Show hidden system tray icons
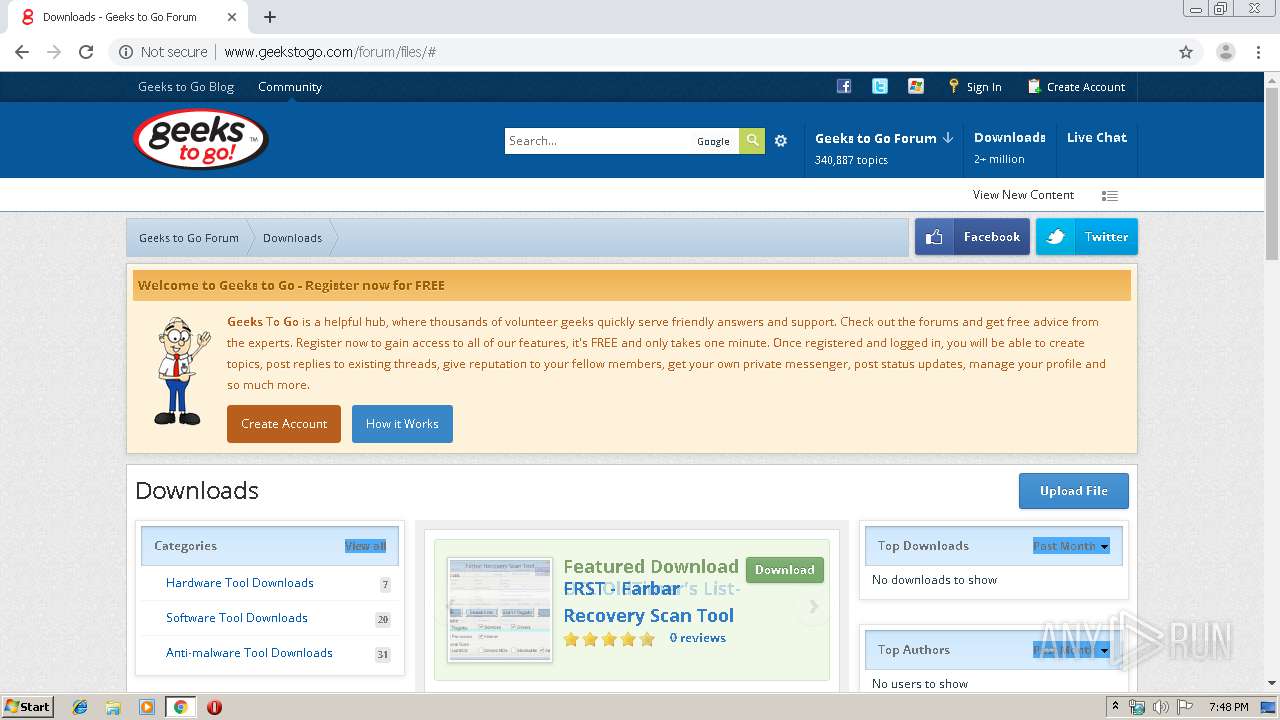This screenshot has width=1280, height=720. click(x=1115, y=707)
